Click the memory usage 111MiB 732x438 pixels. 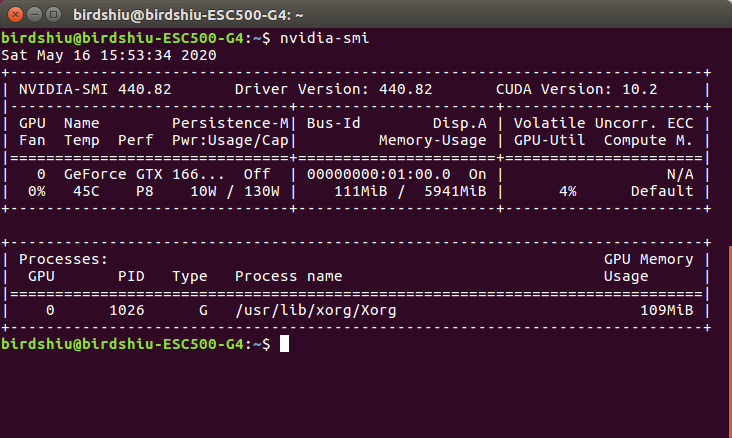[x=361, y=191]
